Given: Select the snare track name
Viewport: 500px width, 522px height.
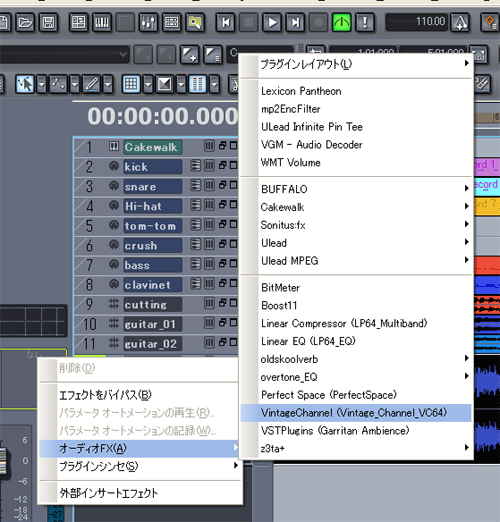Looking at the screenshot, I should pos(152,186).
